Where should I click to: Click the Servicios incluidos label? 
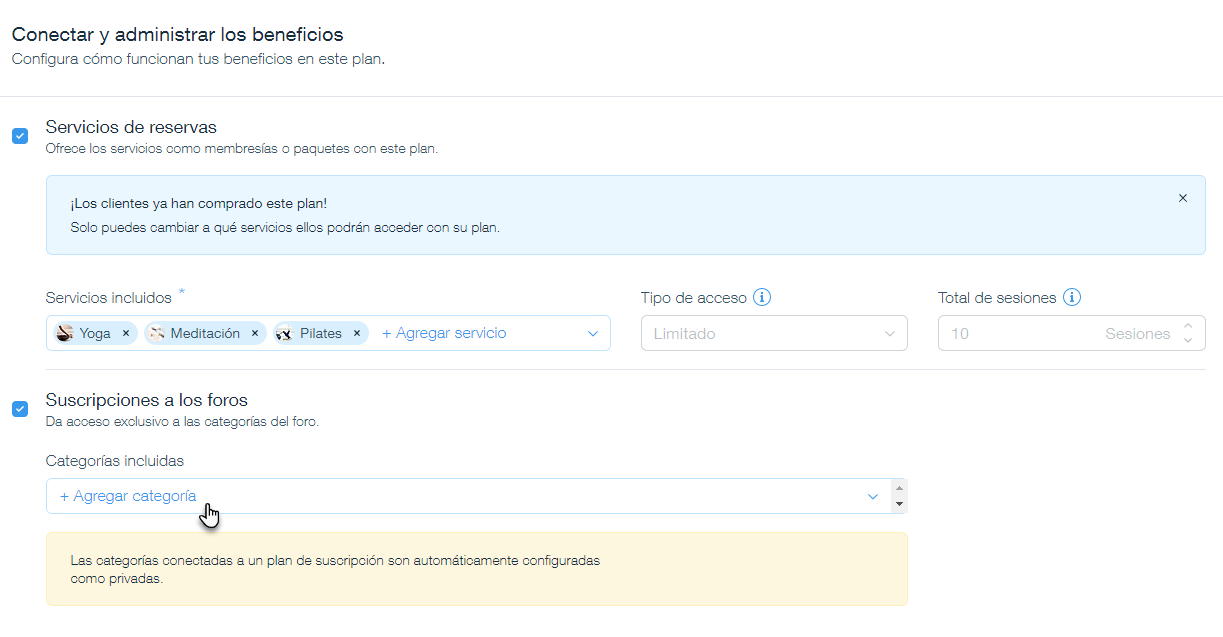[x=109, y=298]
